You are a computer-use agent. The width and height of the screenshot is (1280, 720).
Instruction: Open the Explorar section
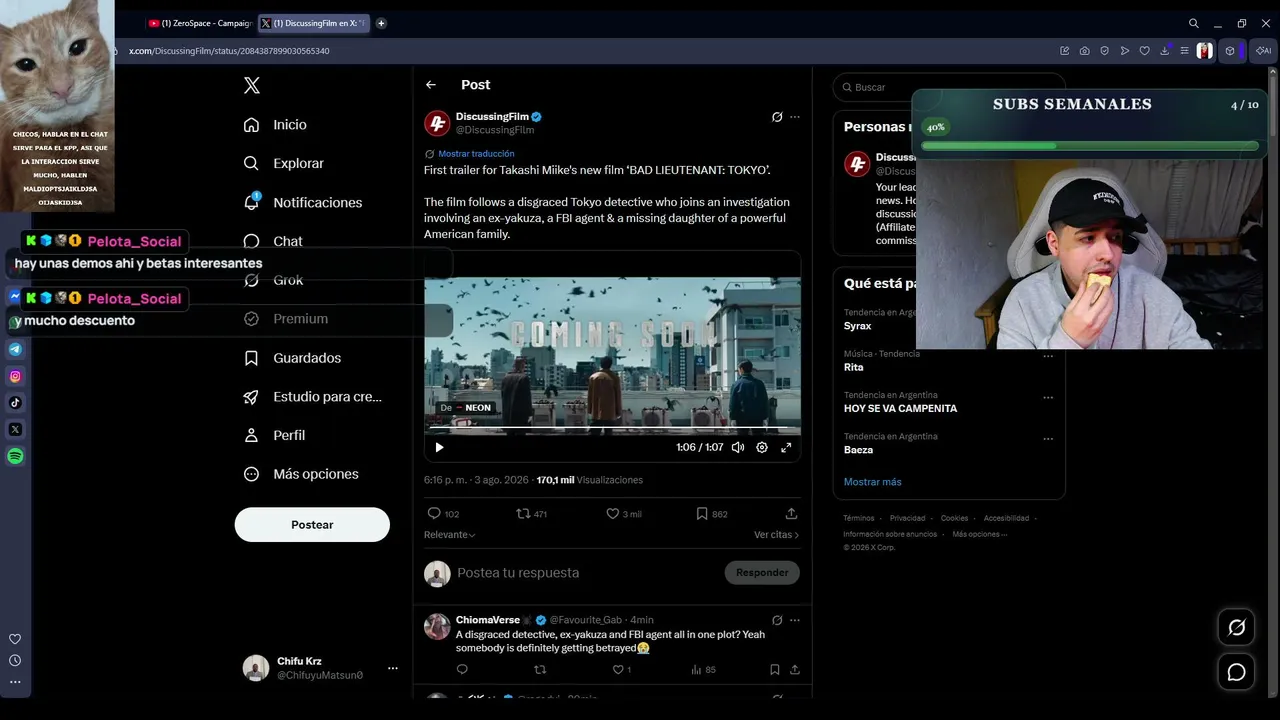click(x=284, y=164)
